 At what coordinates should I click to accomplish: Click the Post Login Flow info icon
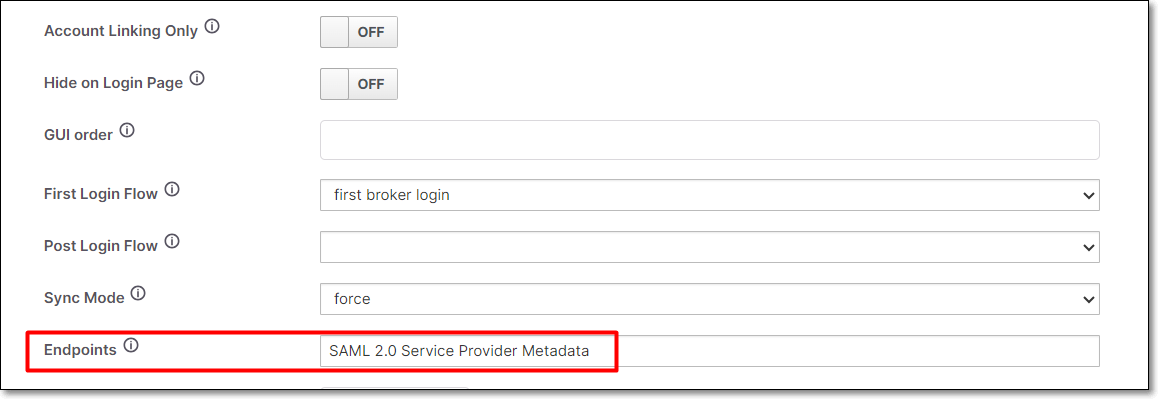pyautogui.click(x=172, y=242)
